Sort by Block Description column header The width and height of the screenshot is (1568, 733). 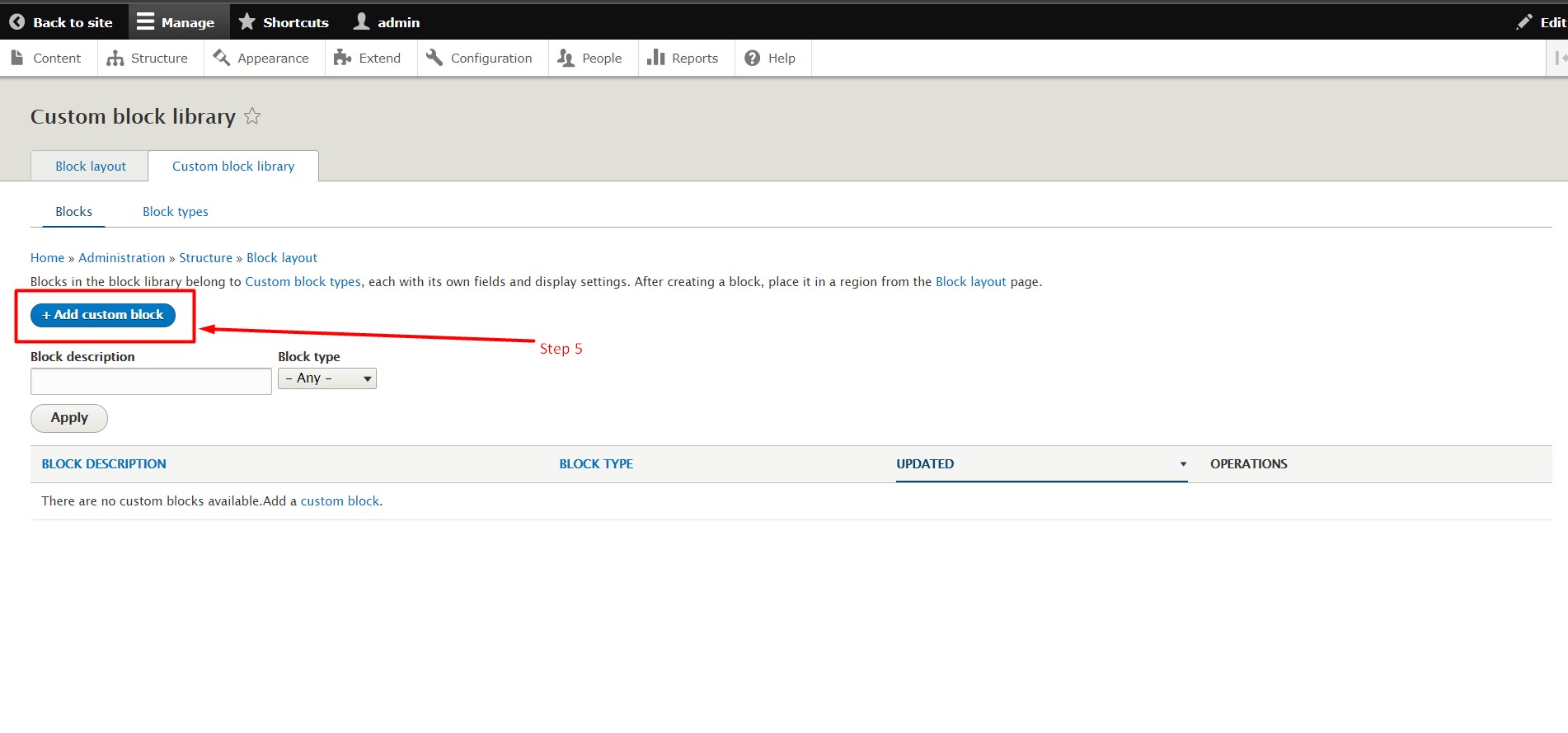click(104, 464)
